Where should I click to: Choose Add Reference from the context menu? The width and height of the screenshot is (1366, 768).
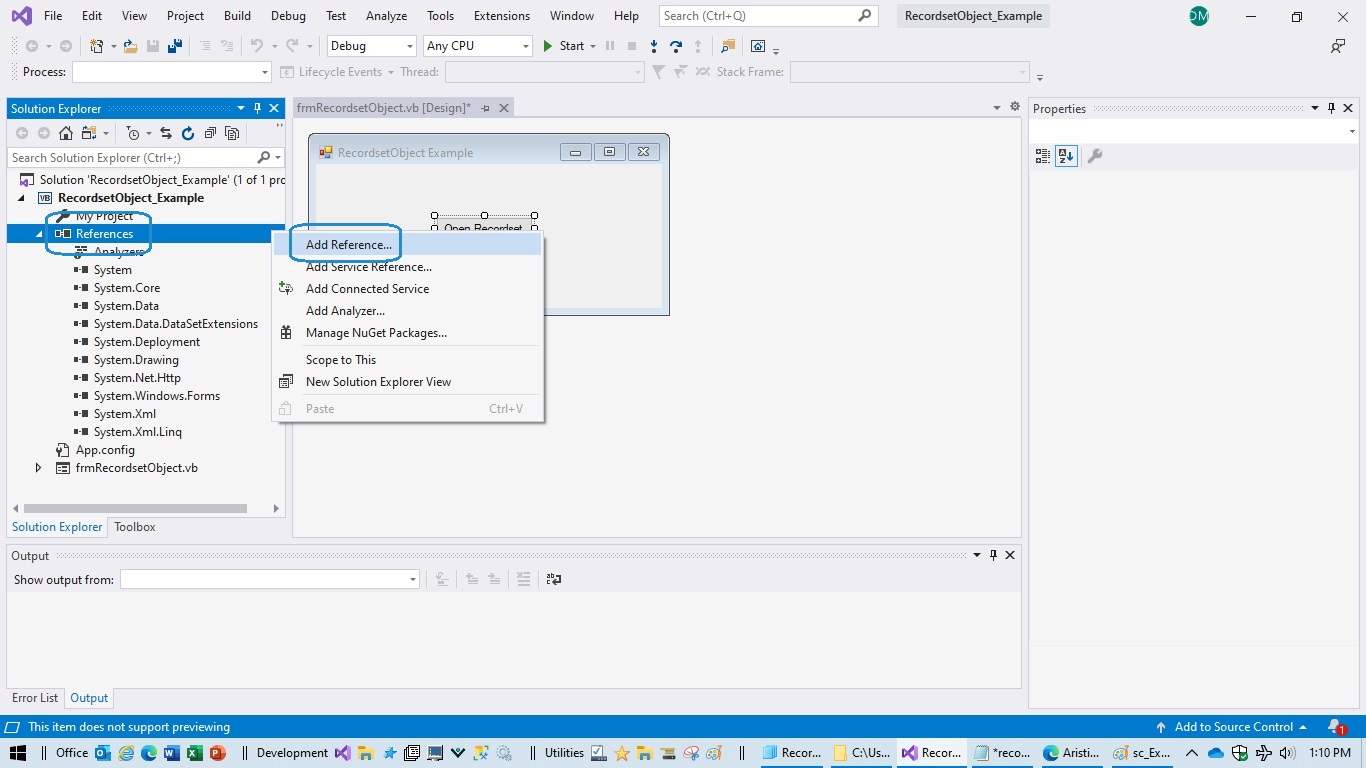(348, 244)
